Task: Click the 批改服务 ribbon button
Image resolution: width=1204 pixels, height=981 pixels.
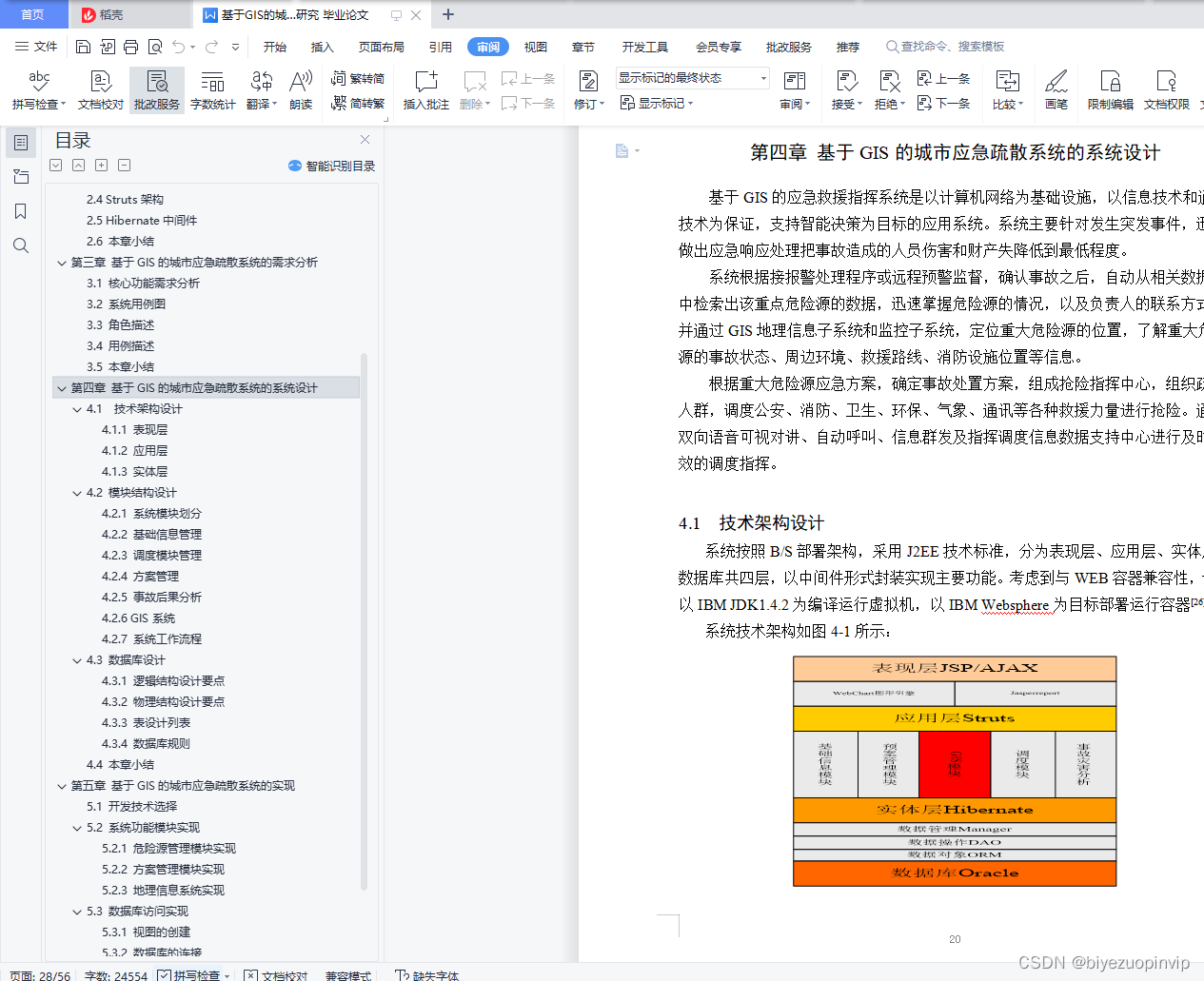Action: click(x=157, y=90)
